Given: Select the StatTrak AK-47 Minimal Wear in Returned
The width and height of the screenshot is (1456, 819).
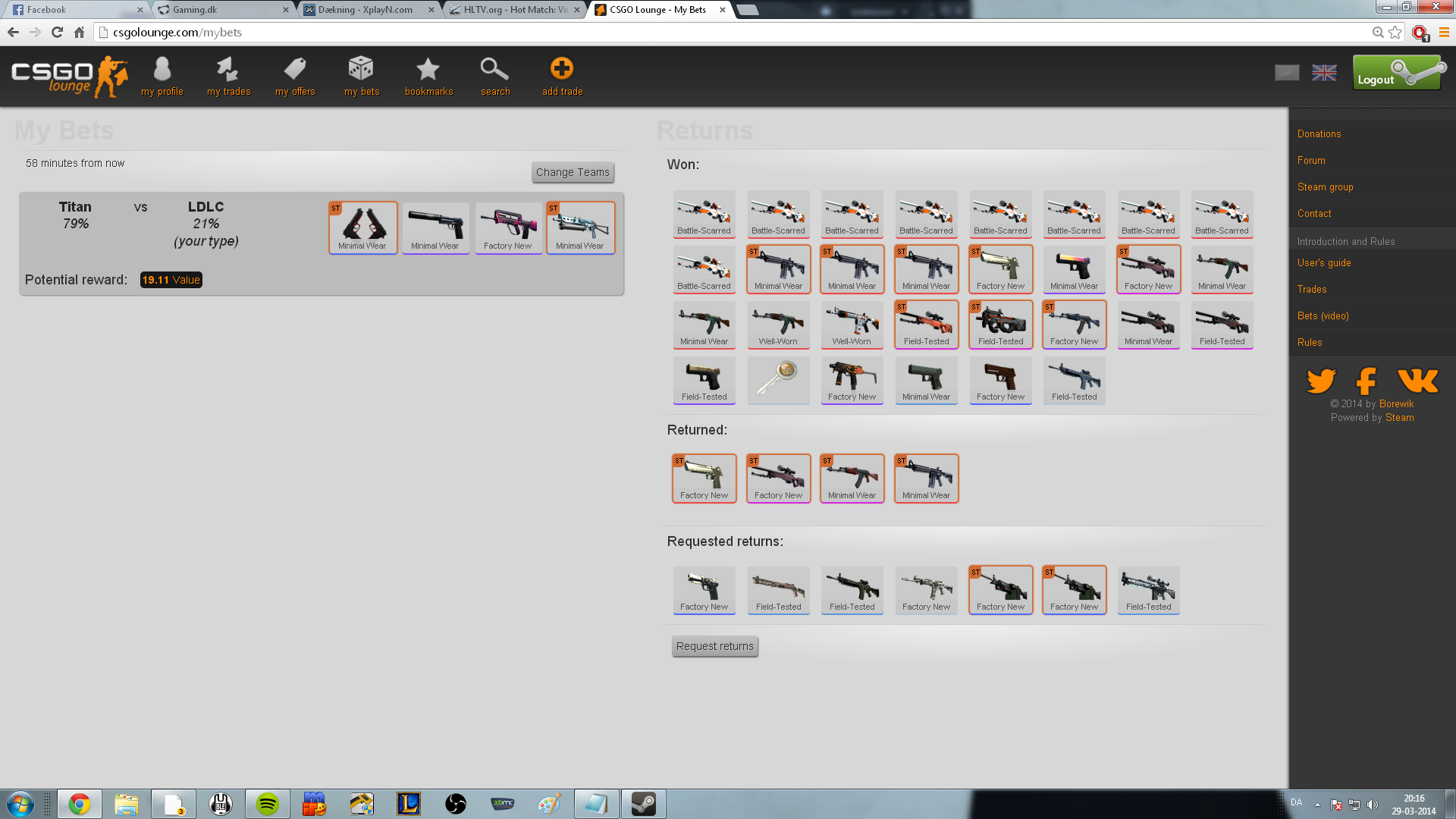Looking at the screenshot, I should tap(852, 478).
